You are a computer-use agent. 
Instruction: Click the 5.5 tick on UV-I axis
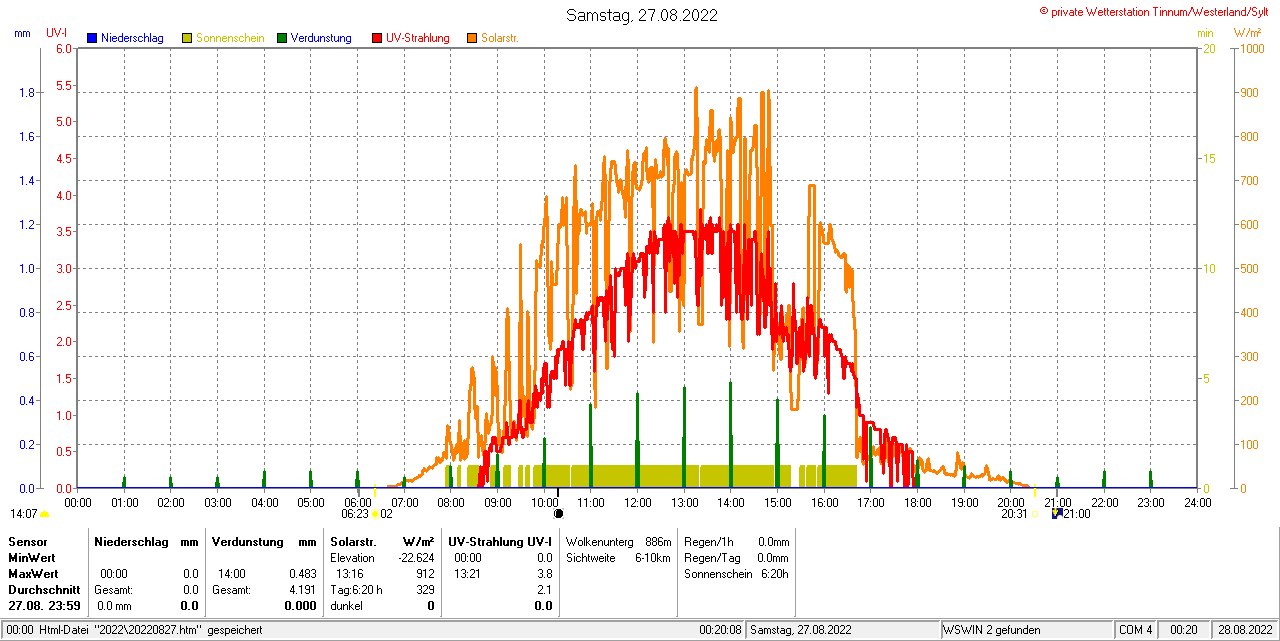click(63, 86)
